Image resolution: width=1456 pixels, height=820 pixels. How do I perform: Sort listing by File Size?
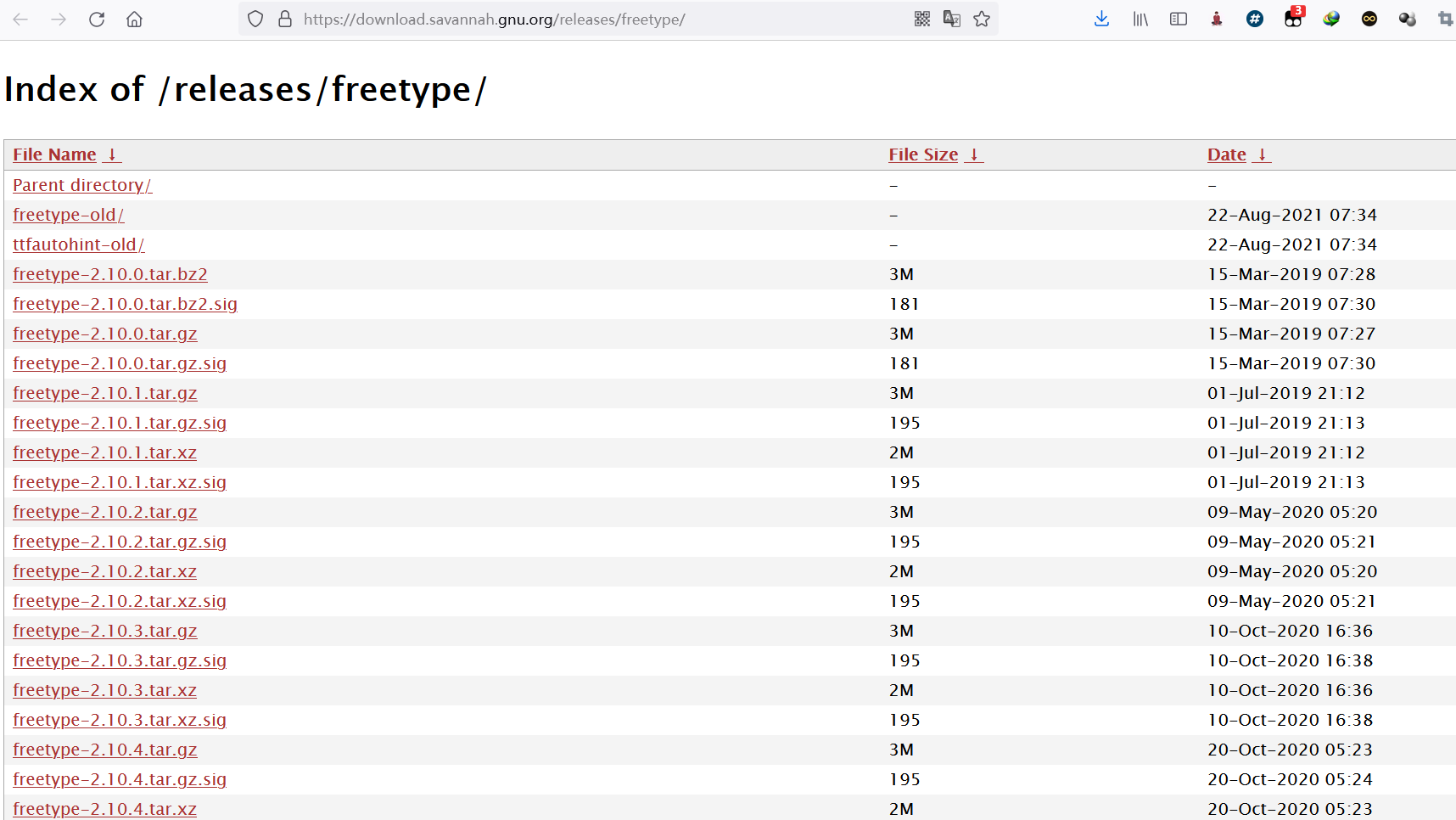(923, 154)
